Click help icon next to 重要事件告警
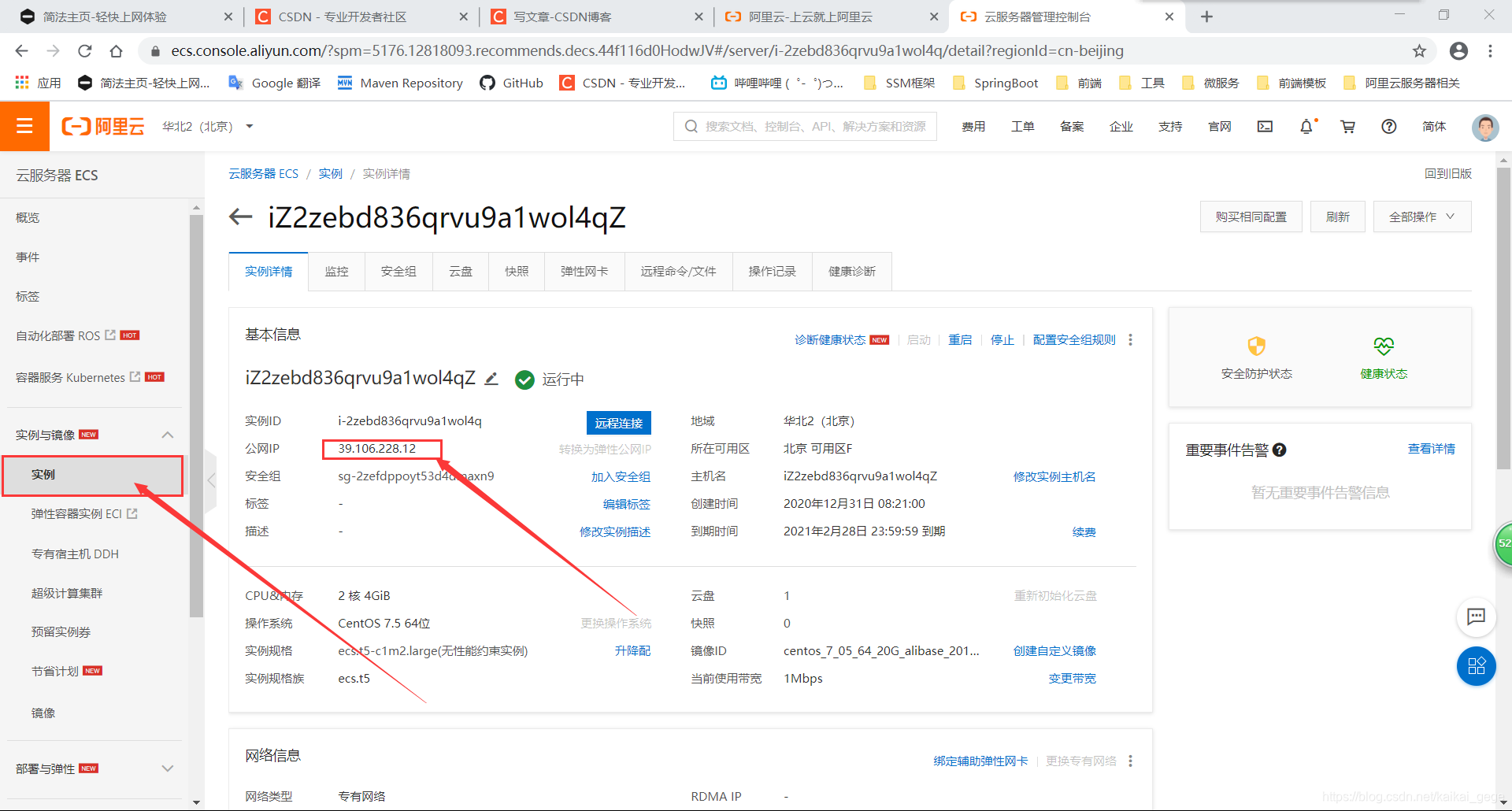Screen dimensions: 1512x811 click(1280, 450)
